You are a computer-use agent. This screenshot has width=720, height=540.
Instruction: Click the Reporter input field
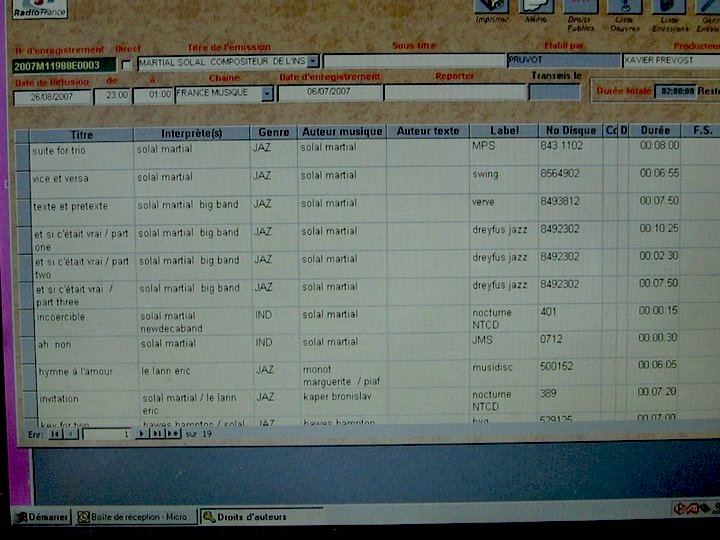coord(455,92)
